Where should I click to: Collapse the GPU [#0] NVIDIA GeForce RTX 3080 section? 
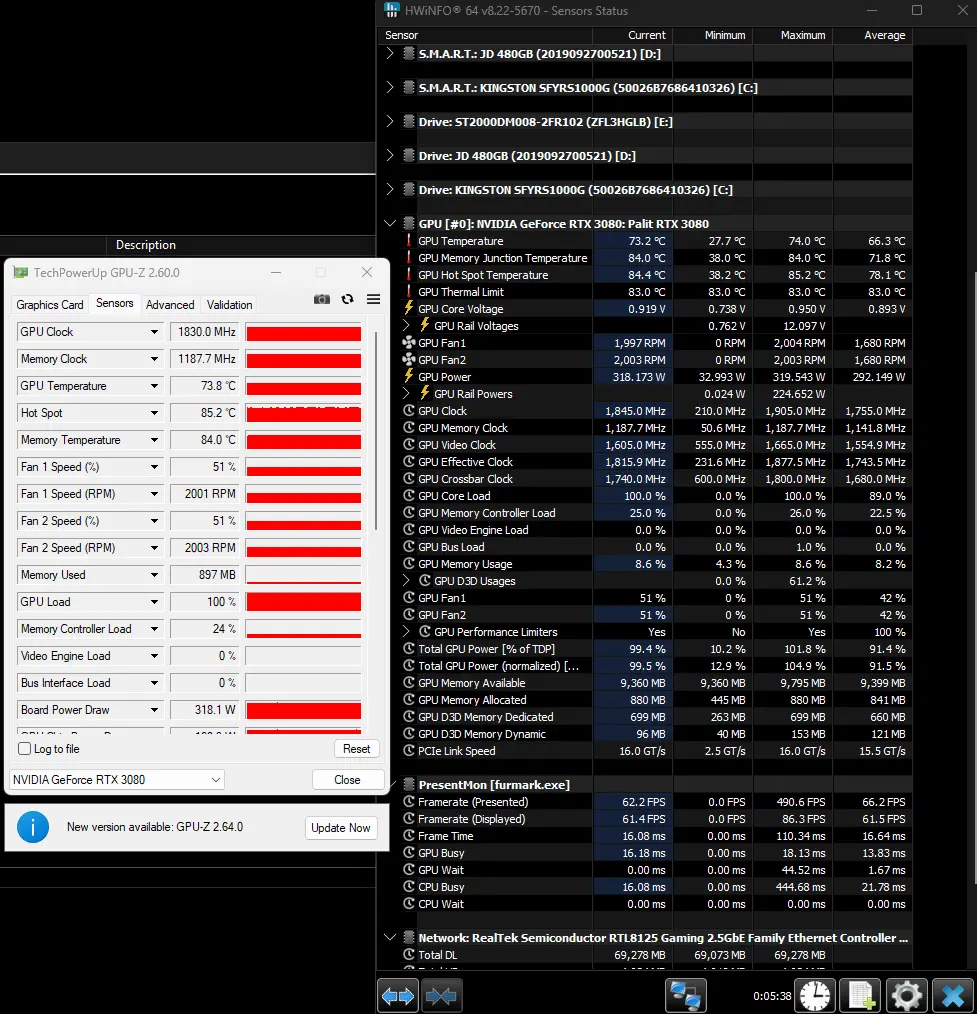[x=390, y=224]
